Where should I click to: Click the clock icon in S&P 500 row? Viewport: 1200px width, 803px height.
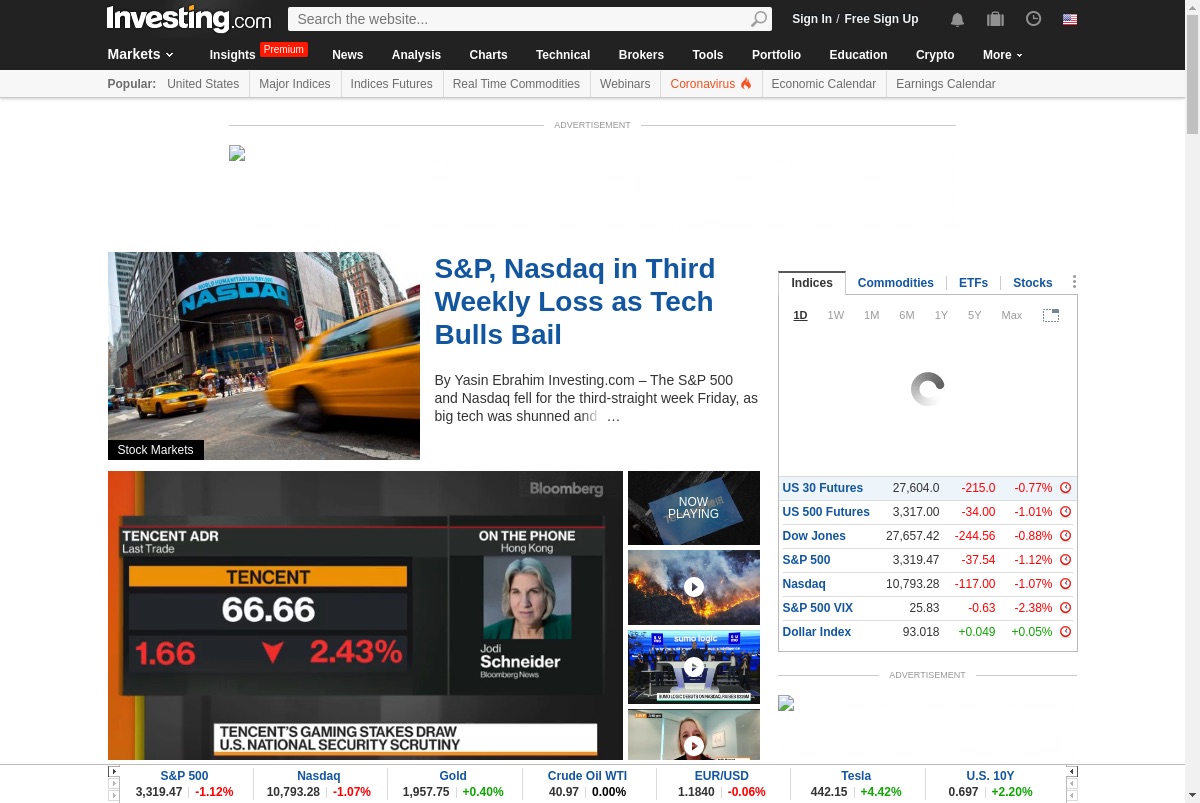[x=1065, y=560]
